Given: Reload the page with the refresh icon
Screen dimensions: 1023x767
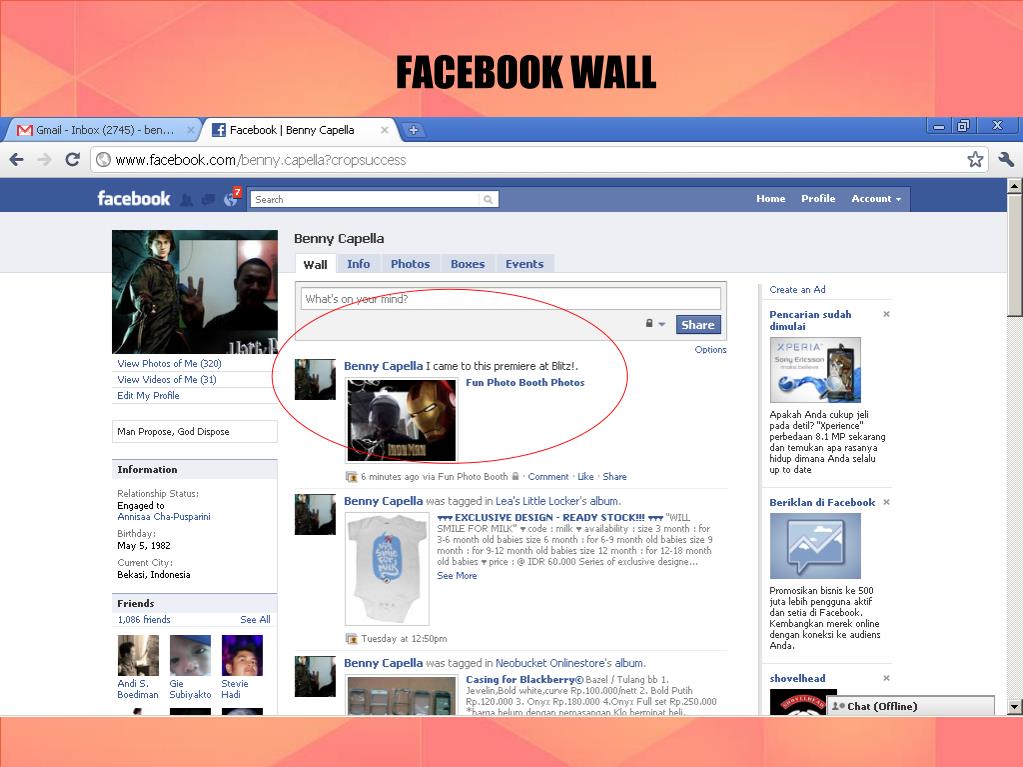Looking at the screenshot, I should click(72, 159).
